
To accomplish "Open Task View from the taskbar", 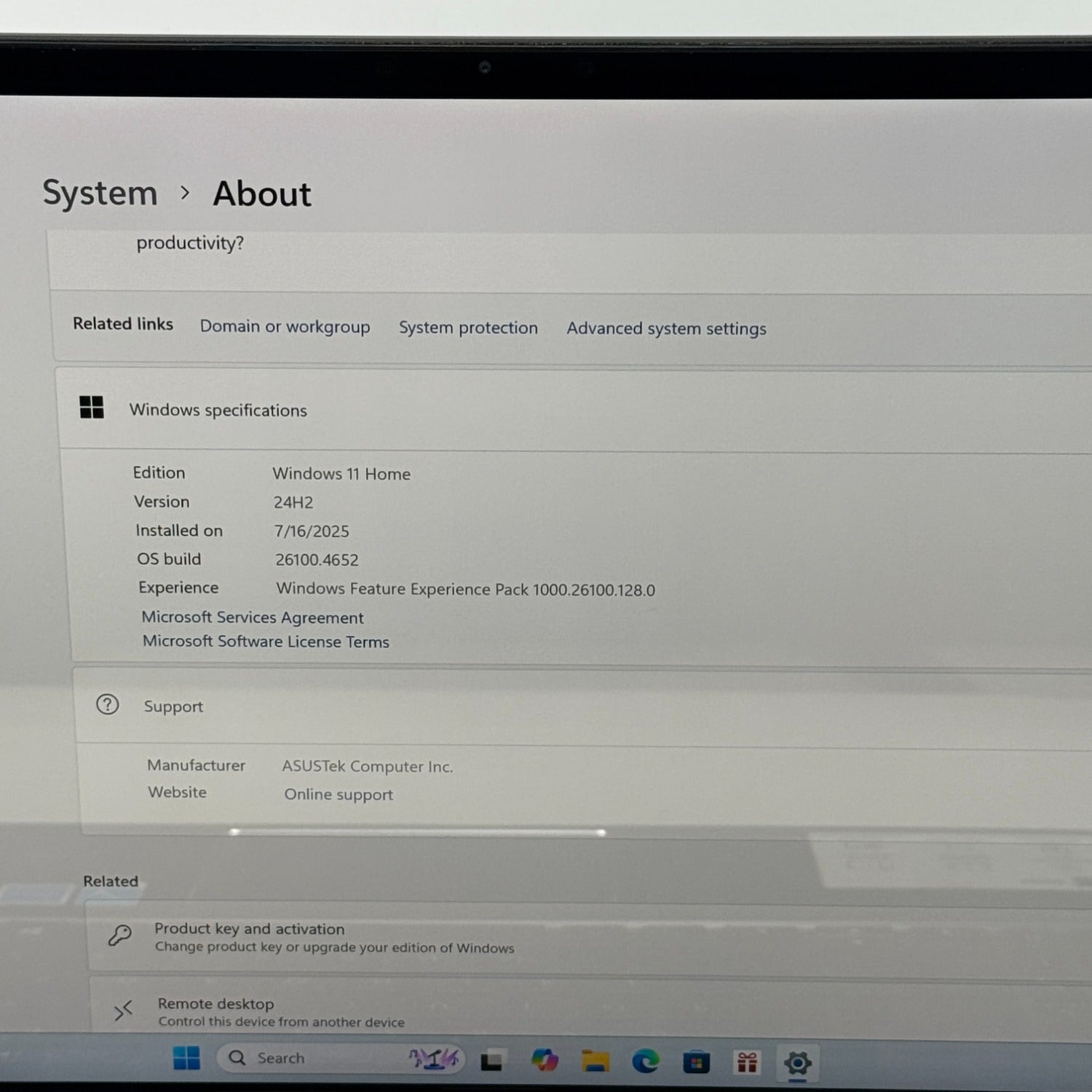I will pyautogui.click(x=491, y=1061).
